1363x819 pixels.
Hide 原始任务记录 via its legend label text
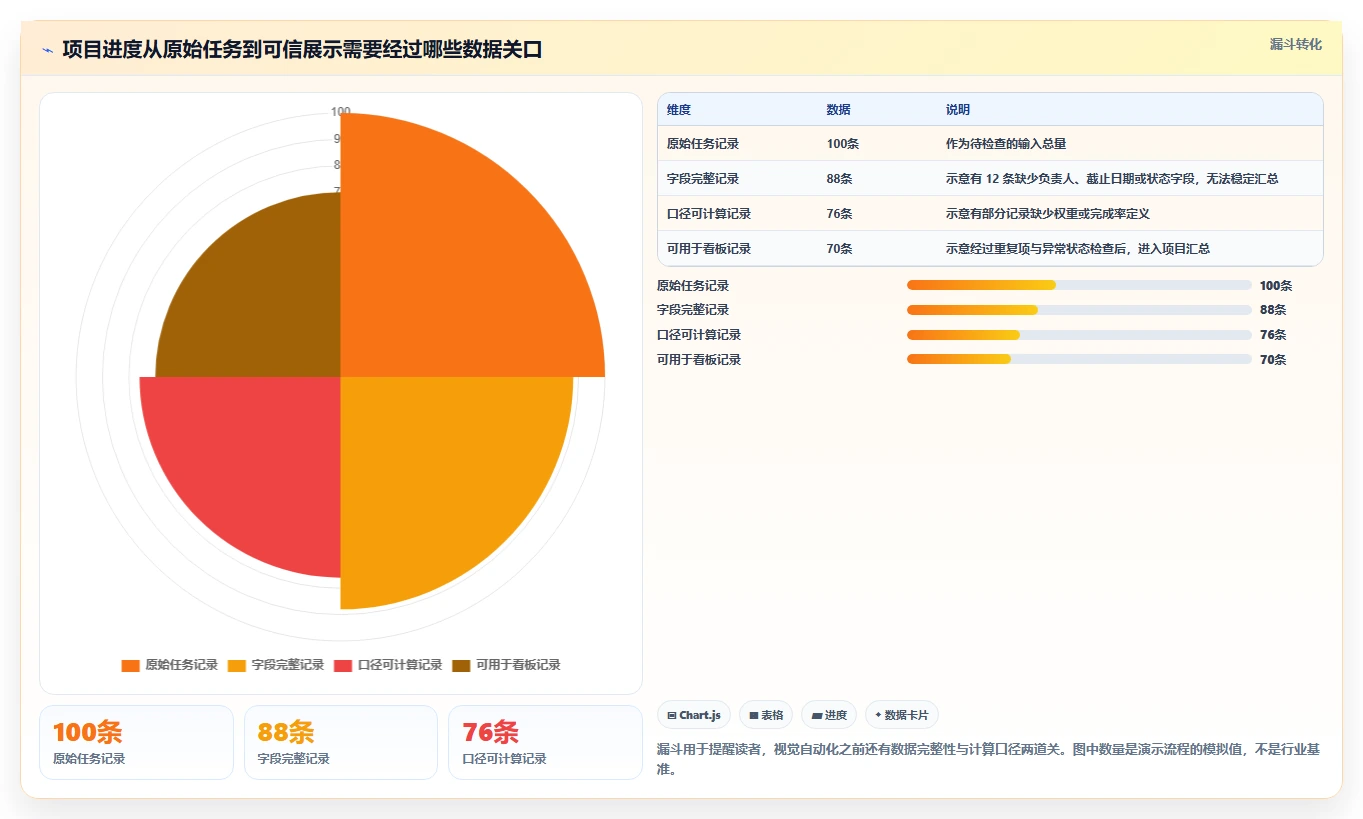pyautogui.click(x=181, y=665)
